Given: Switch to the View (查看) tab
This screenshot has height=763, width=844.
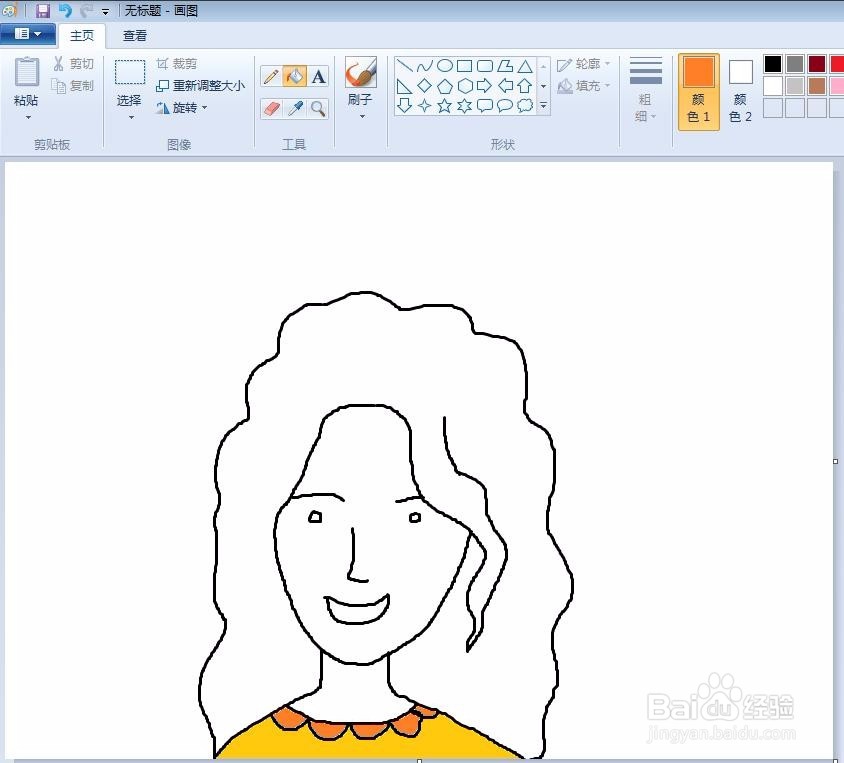Looking at the screenshot, I should pos(134,34).
